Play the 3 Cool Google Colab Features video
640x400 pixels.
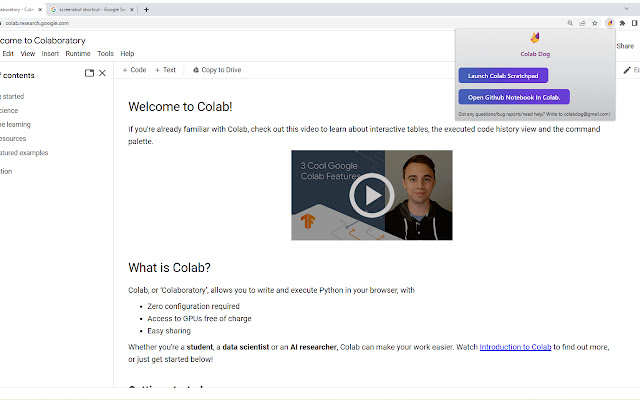[372, 195]
